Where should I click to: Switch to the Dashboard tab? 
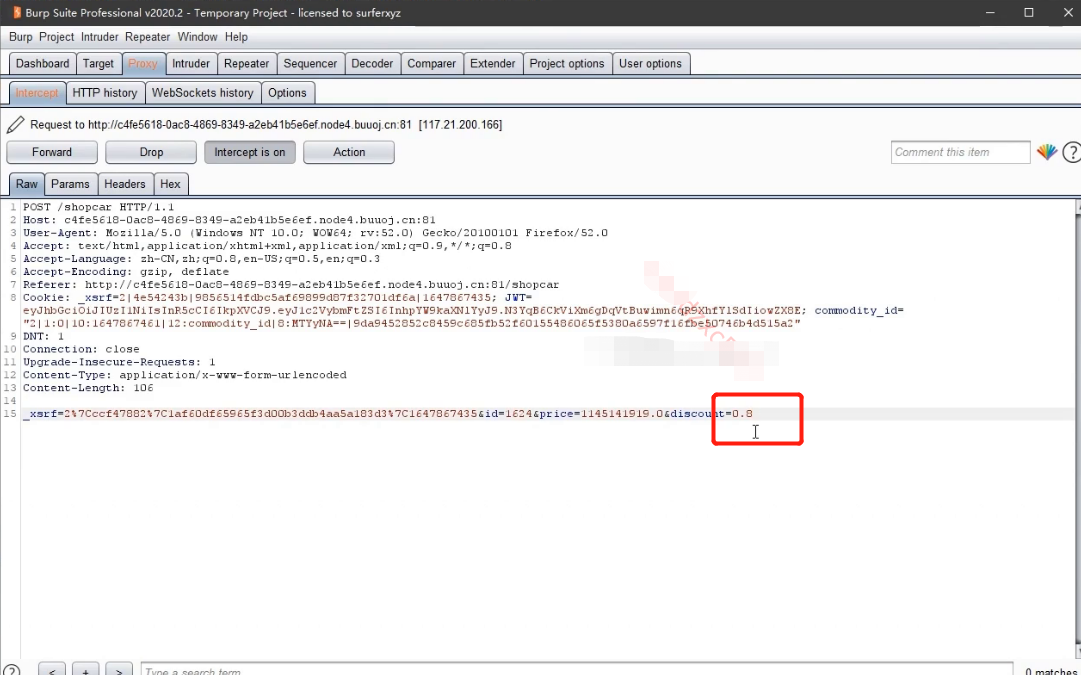(x=43, y=63)
